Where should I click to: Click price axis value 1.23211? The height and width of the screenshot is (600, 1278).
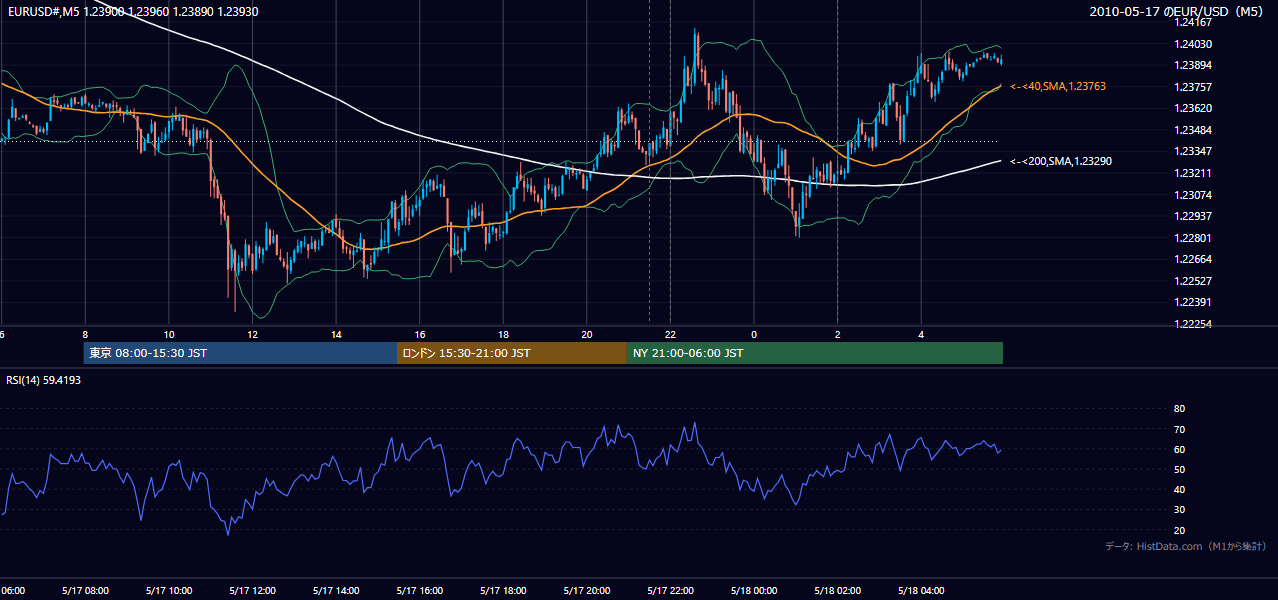tap(1193, 173)
